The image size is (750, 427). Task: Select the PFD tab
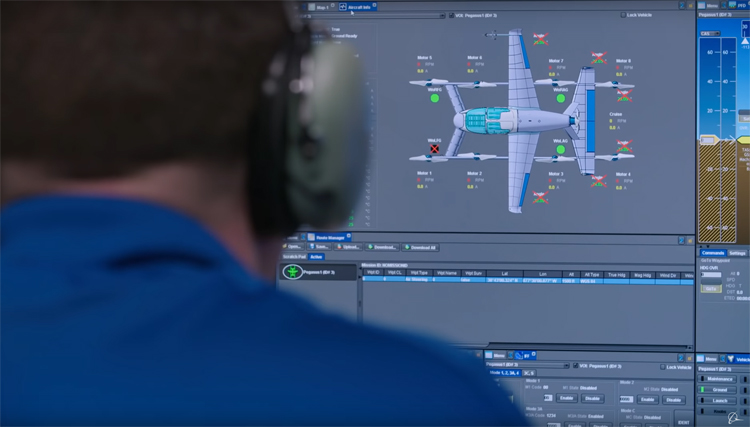click(739, 5)
